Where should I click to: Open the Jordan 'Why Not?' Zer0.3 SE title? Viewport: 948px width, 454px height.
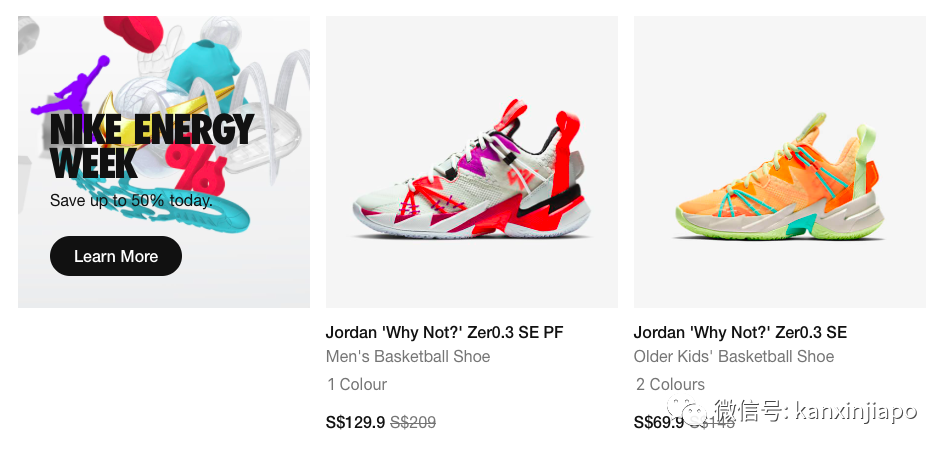(x=740, y=332)
